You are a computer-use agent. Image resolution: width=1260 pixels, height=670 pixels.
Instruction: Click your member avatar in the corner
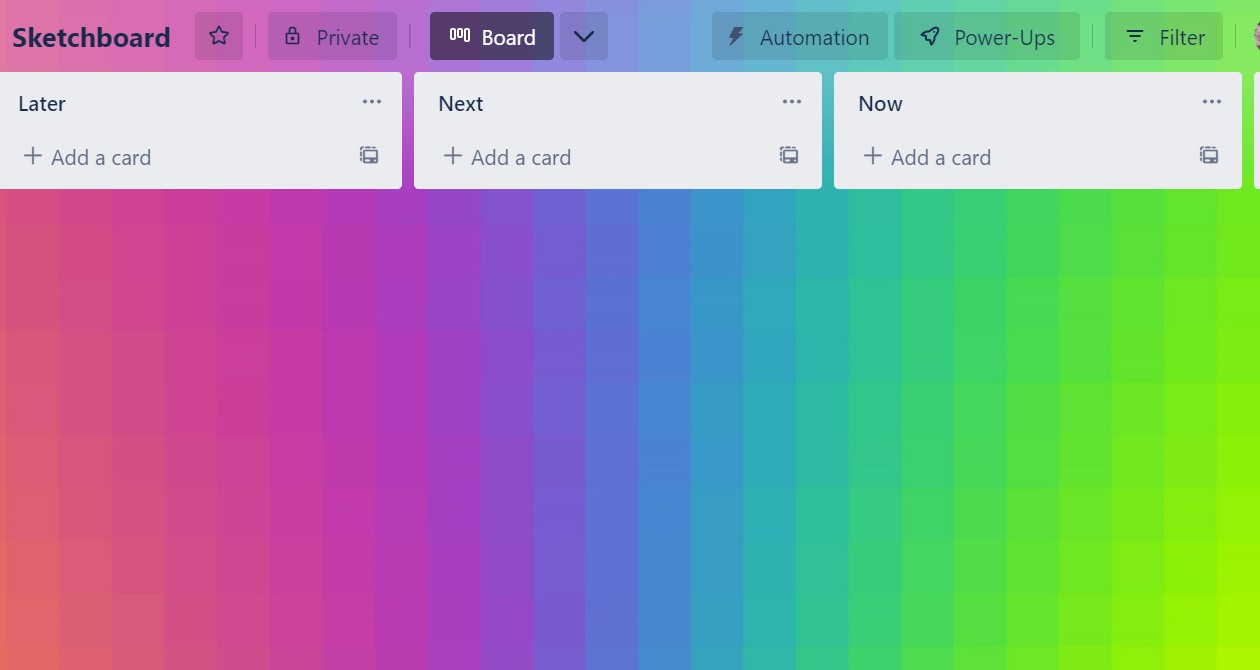(1256, 36)
